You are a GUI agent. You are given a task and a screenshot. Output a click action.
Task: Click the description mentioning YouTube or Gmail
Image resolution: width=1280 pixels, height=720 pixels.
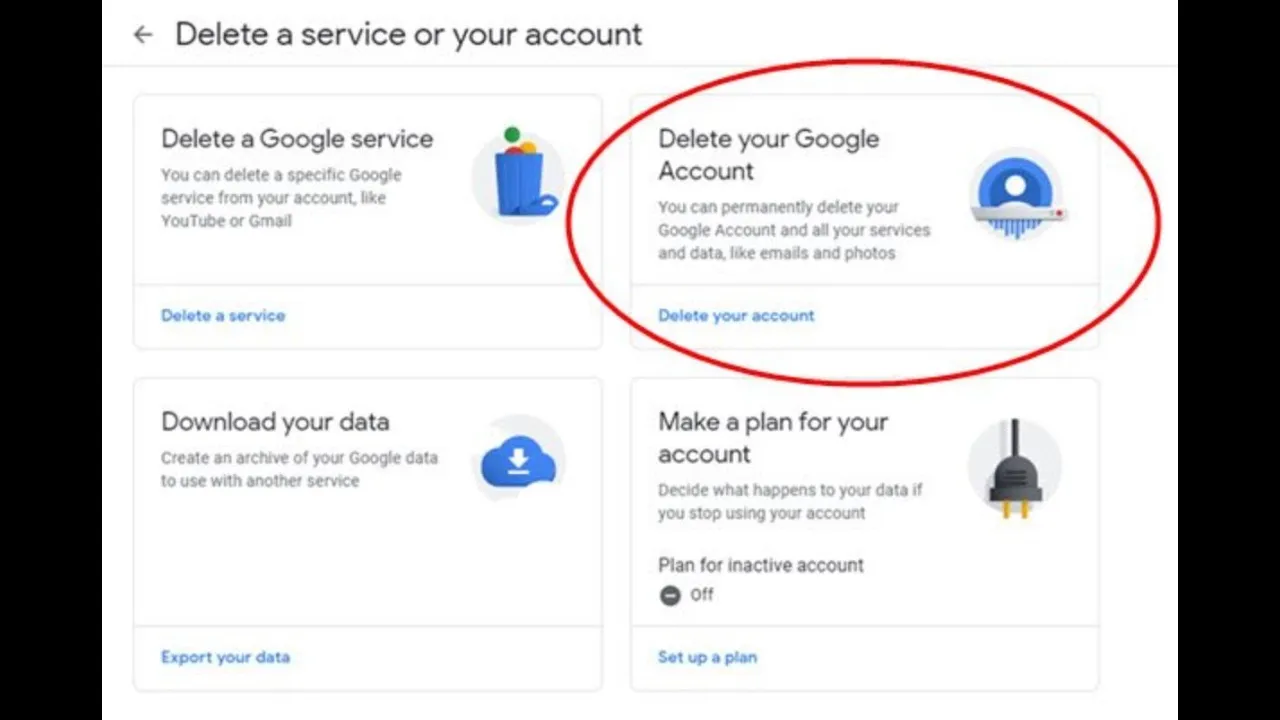coord(281,198)
